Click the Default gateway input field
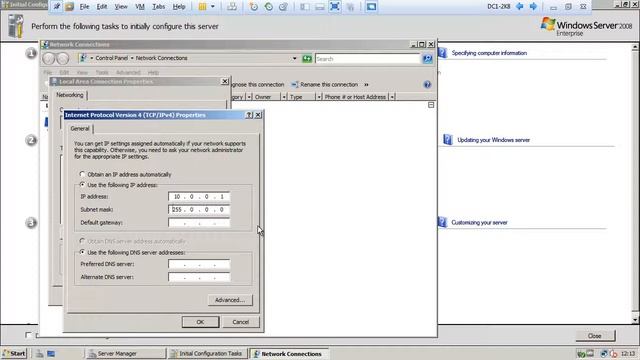Viewport: 640px width, 360px height. tap(199, 223)
